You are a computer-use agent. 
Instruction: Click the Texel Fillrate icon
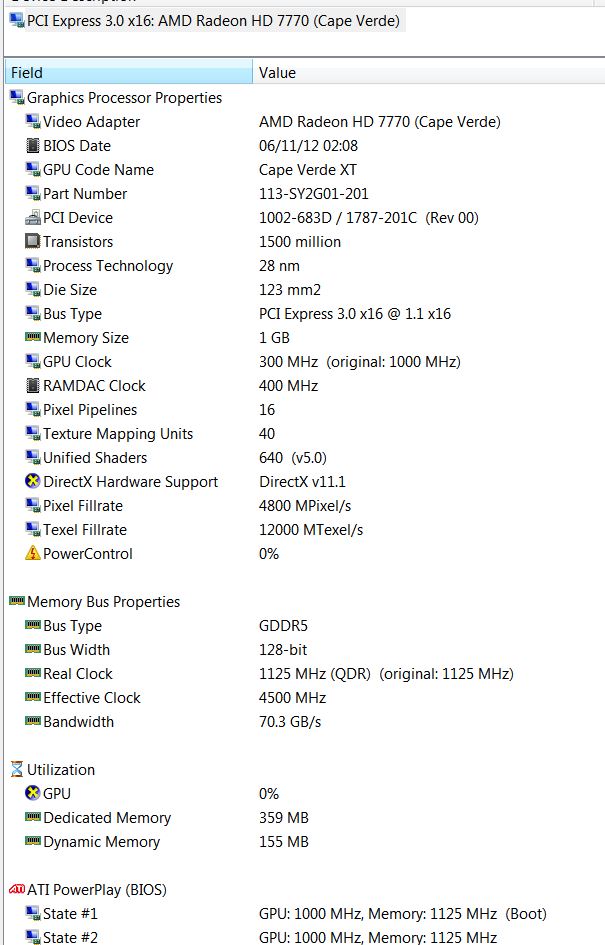pyautogui.click(x=33, y=529)
